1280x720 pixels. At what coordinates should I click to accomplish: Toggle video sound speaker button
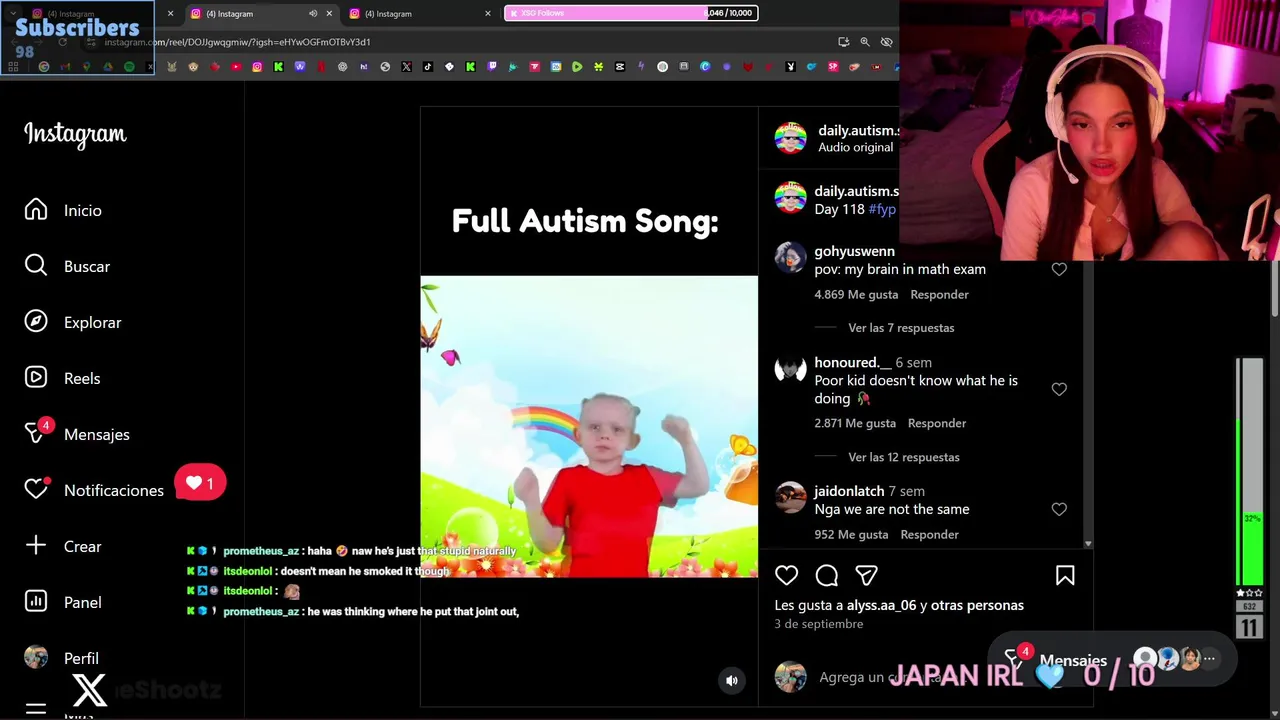(x=732, y=680)
